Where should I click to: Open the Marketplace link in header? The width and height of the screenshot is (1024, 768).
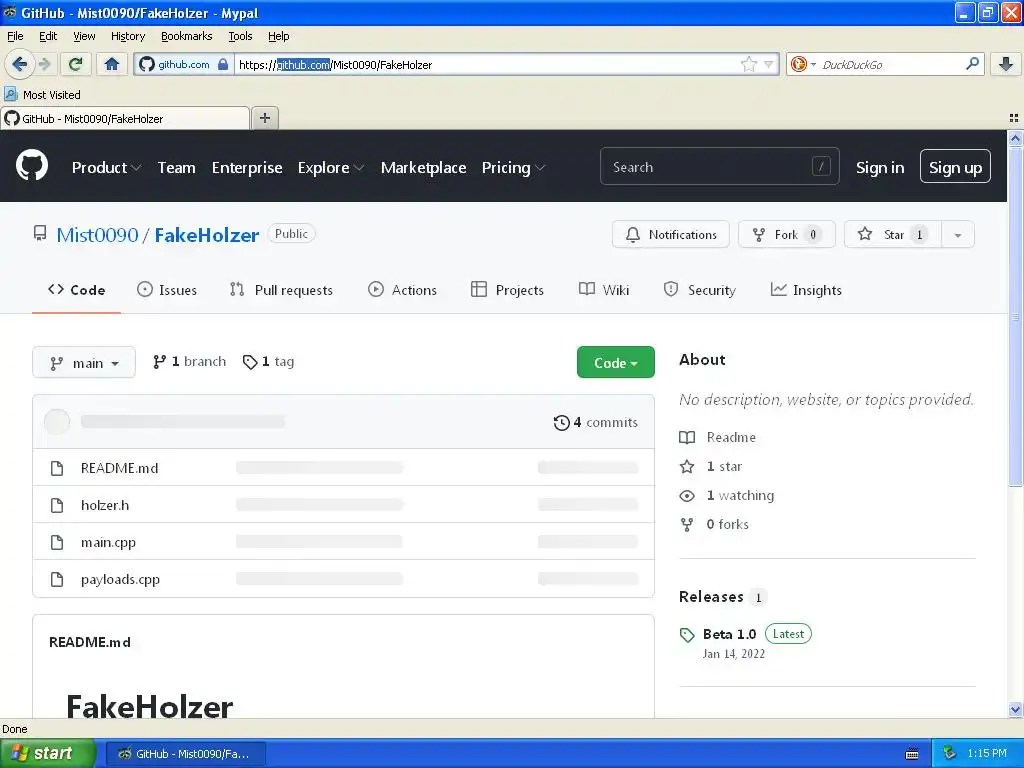pyautogui.click(x=423, y=168)
